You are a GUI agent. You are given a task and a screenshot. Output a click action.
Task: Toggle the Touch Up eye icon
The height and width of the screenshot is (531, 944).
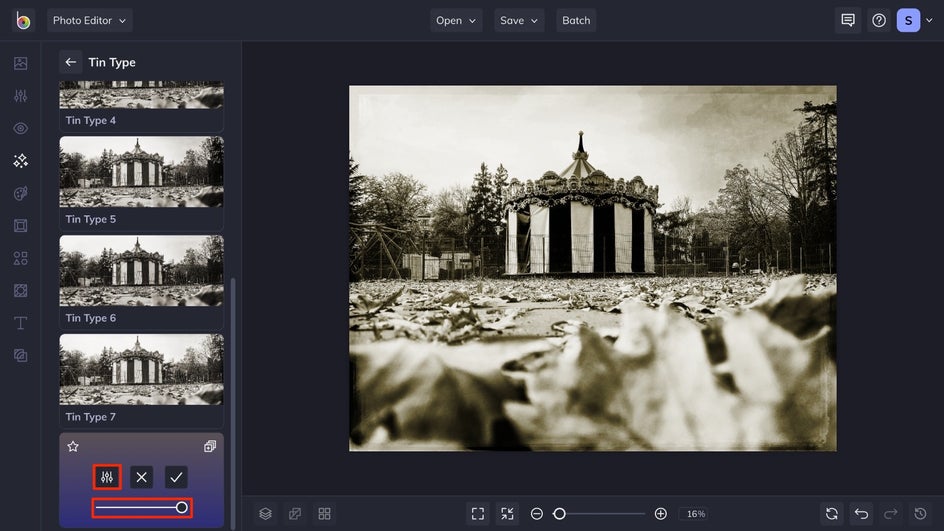(x=20, y=128)
